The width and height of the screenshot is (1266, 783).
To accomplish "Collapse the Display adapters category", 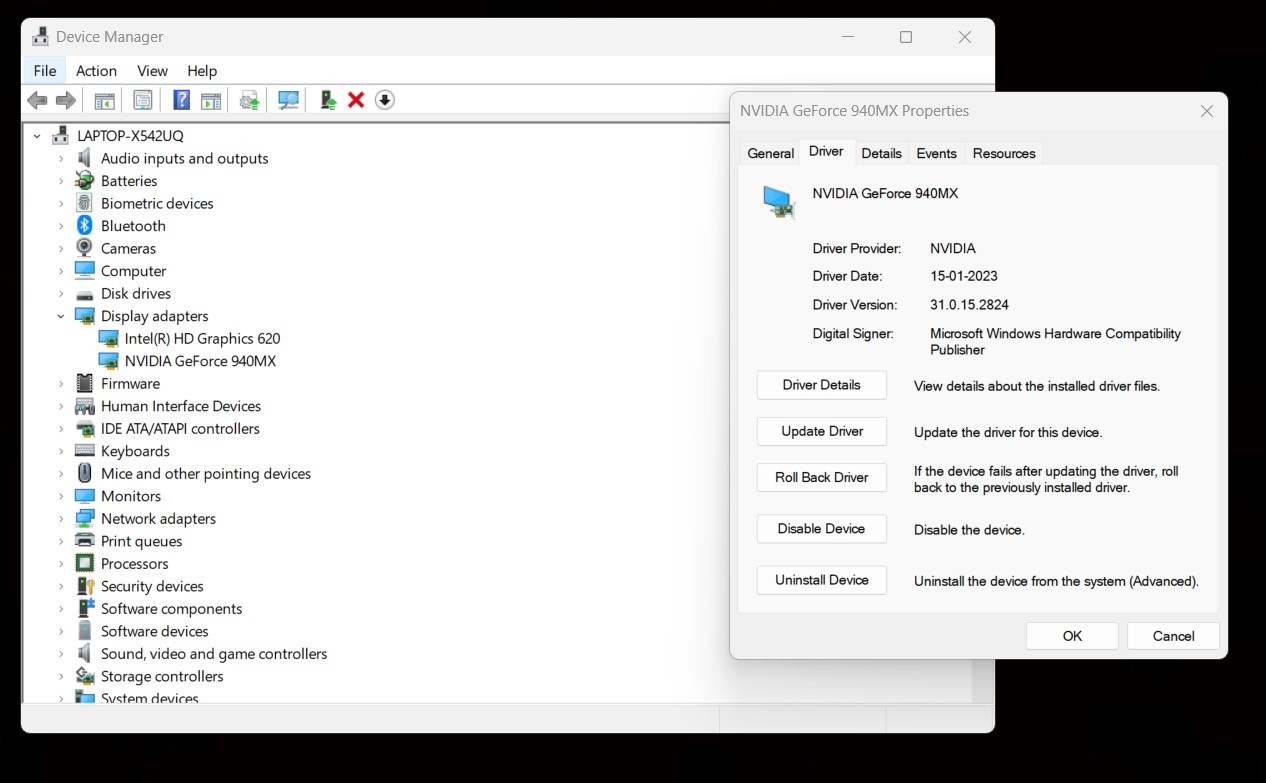I will [x=61, y=316].
